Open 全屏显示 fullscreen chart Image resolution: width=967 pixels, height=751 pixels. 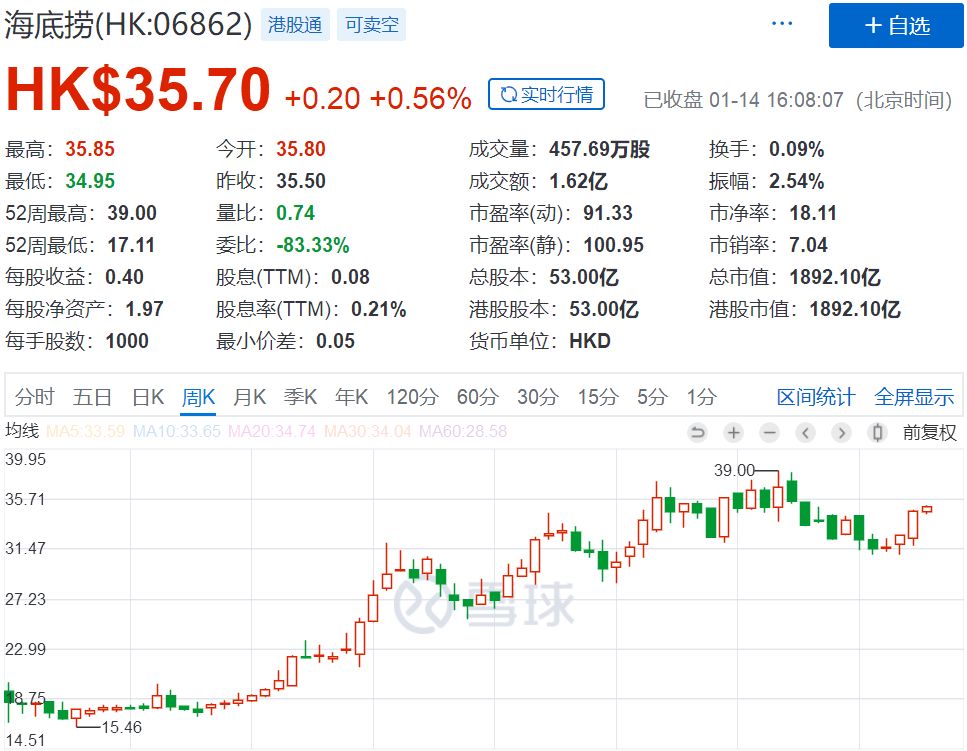pyautogui.click(x=914, y=396)
